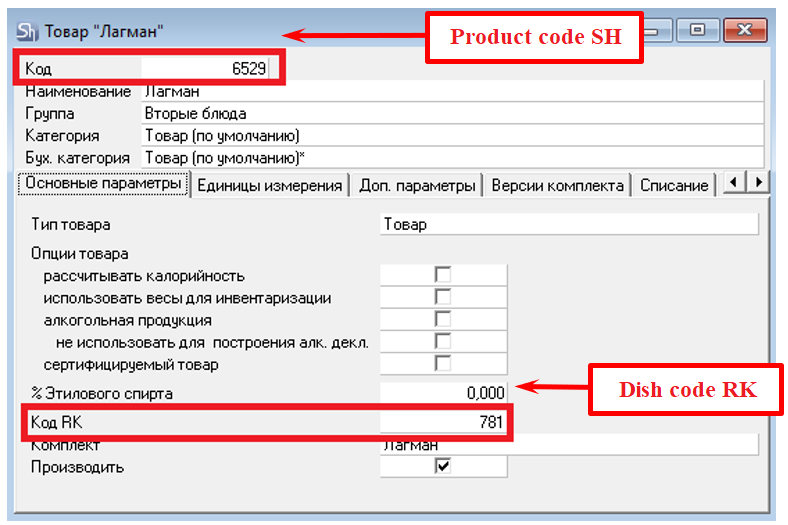
Task: Enable the сертифицируемый товар checkbox
Action: (442, 364)
